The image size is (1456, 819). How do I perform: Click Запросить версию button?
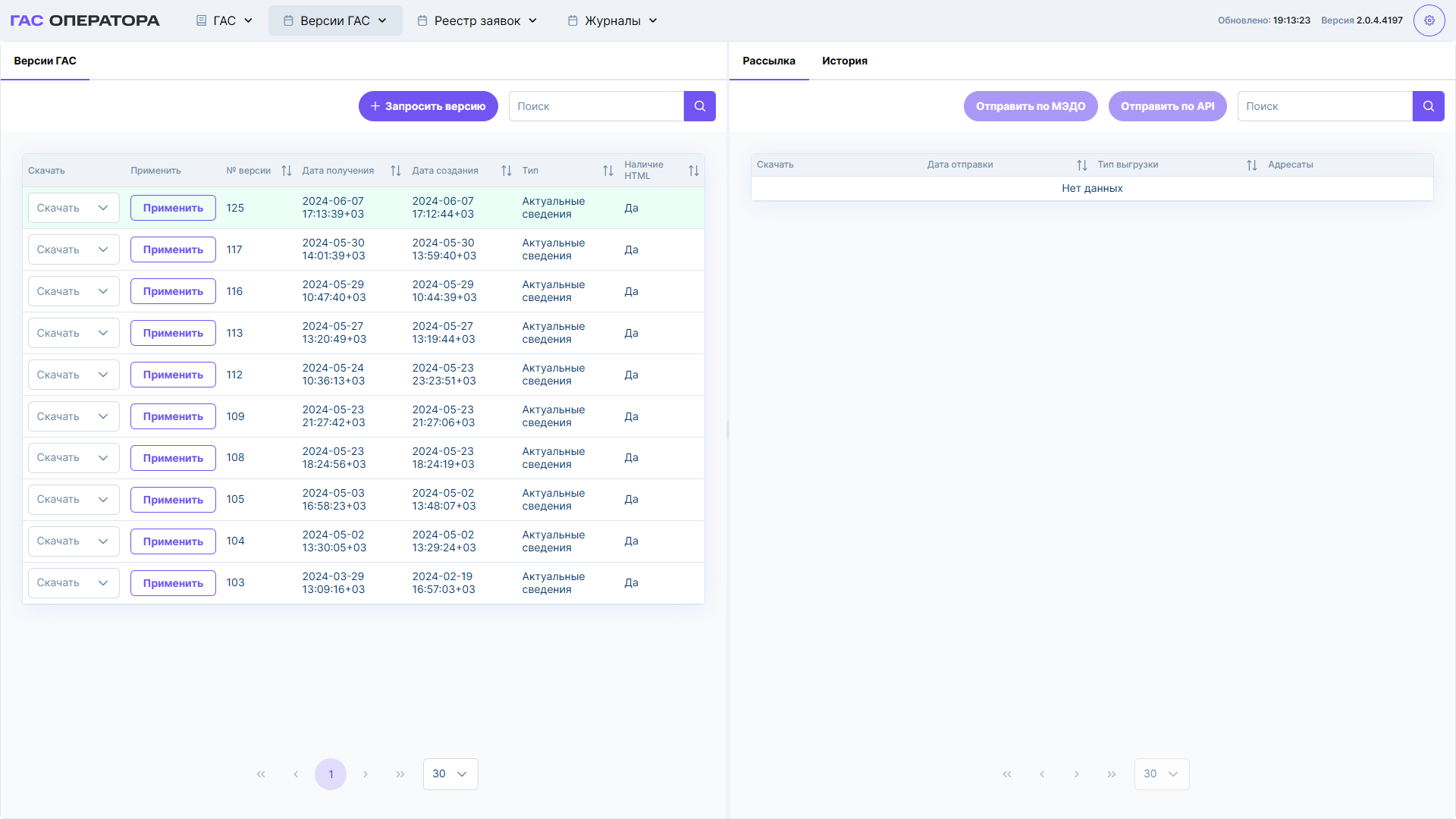[428, 106]
